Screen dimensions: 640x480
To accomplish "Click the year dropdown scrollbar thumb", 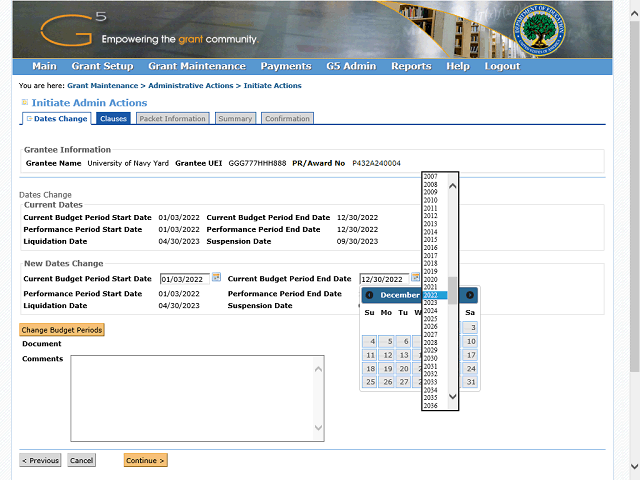I will [452, 289].
